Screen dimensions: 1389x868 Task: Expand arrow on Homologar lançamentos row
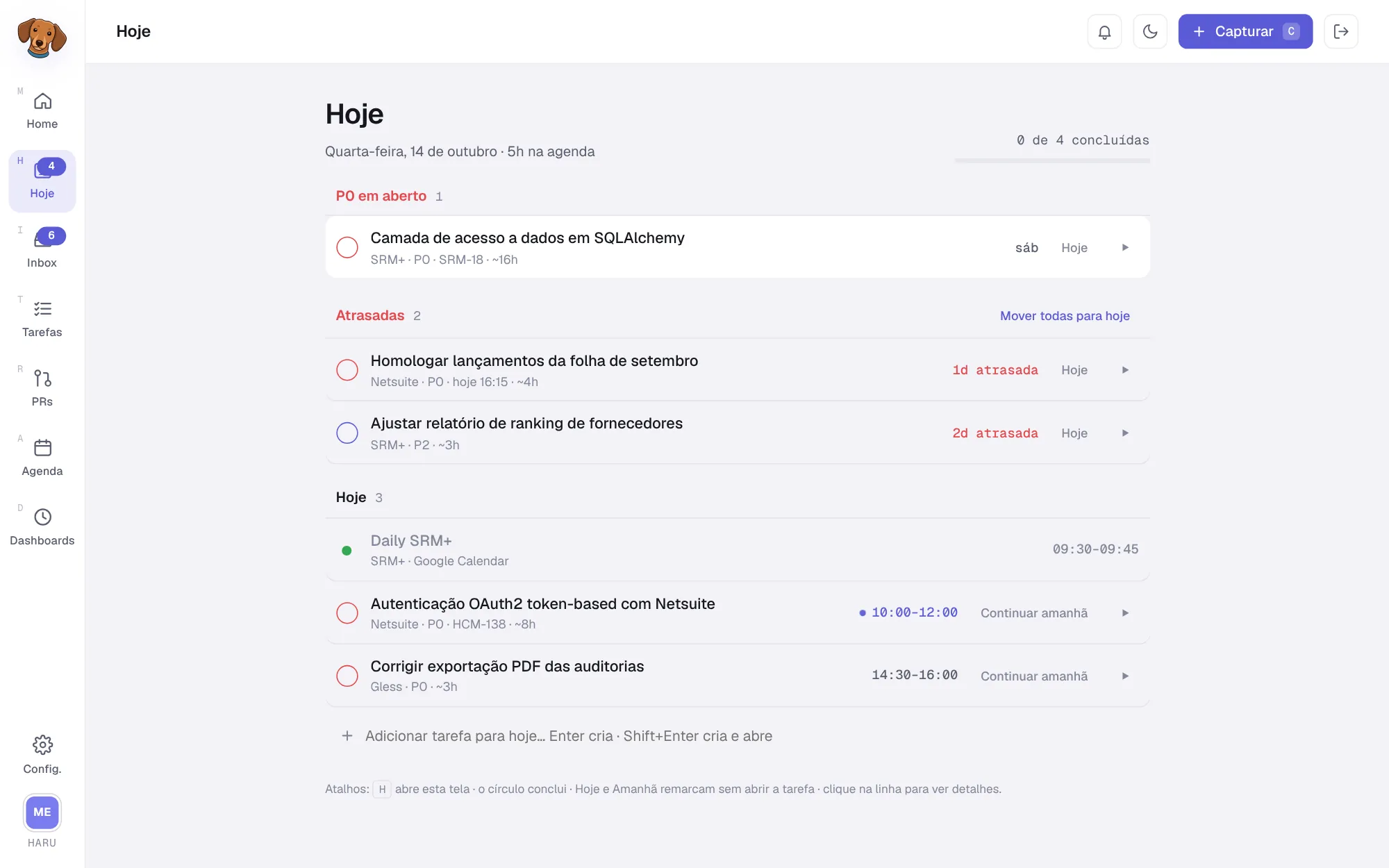point(1125,370)
